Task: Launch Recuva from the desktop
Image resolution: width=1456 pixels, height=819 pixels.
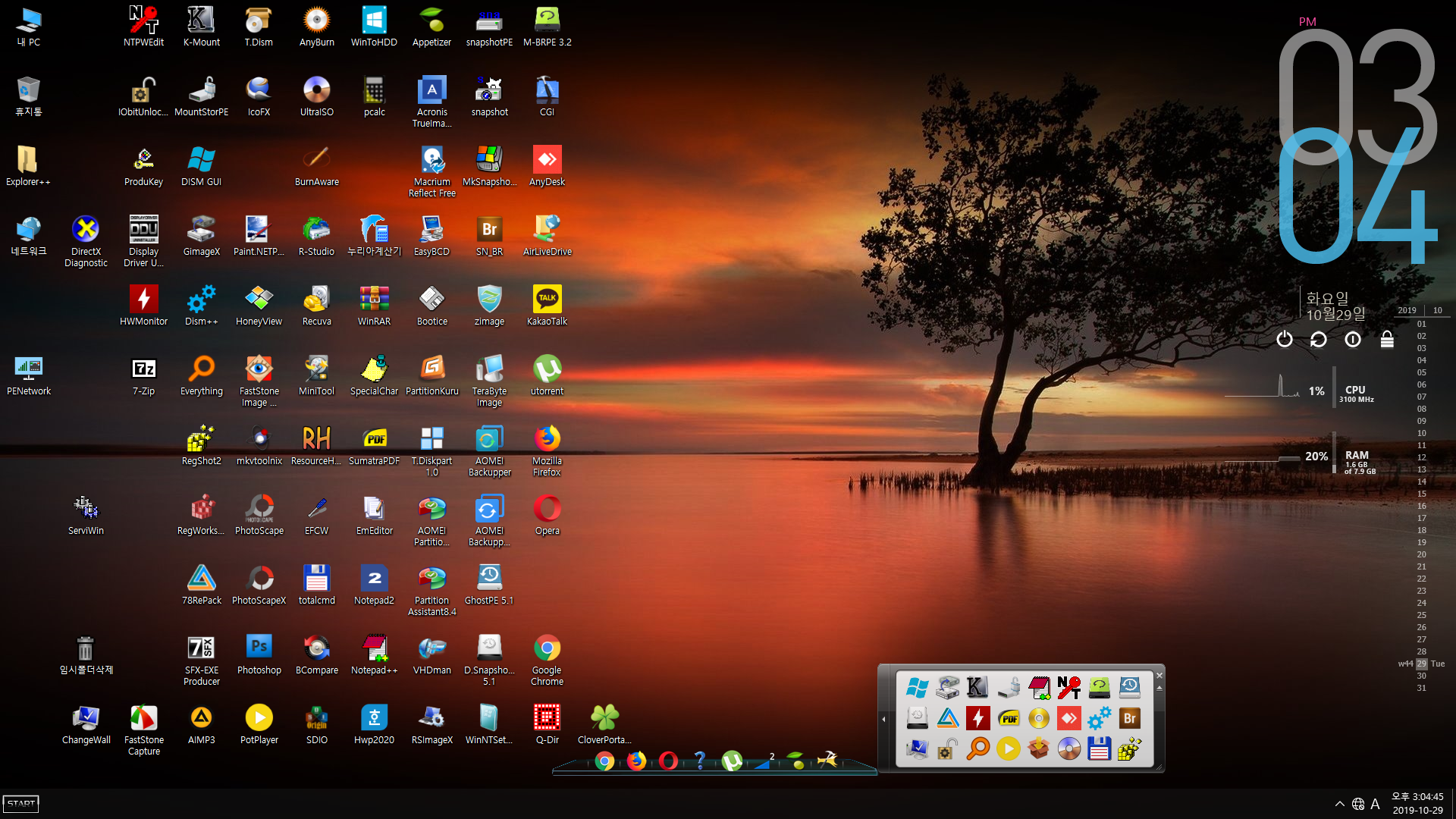Action: coord(316,306)
